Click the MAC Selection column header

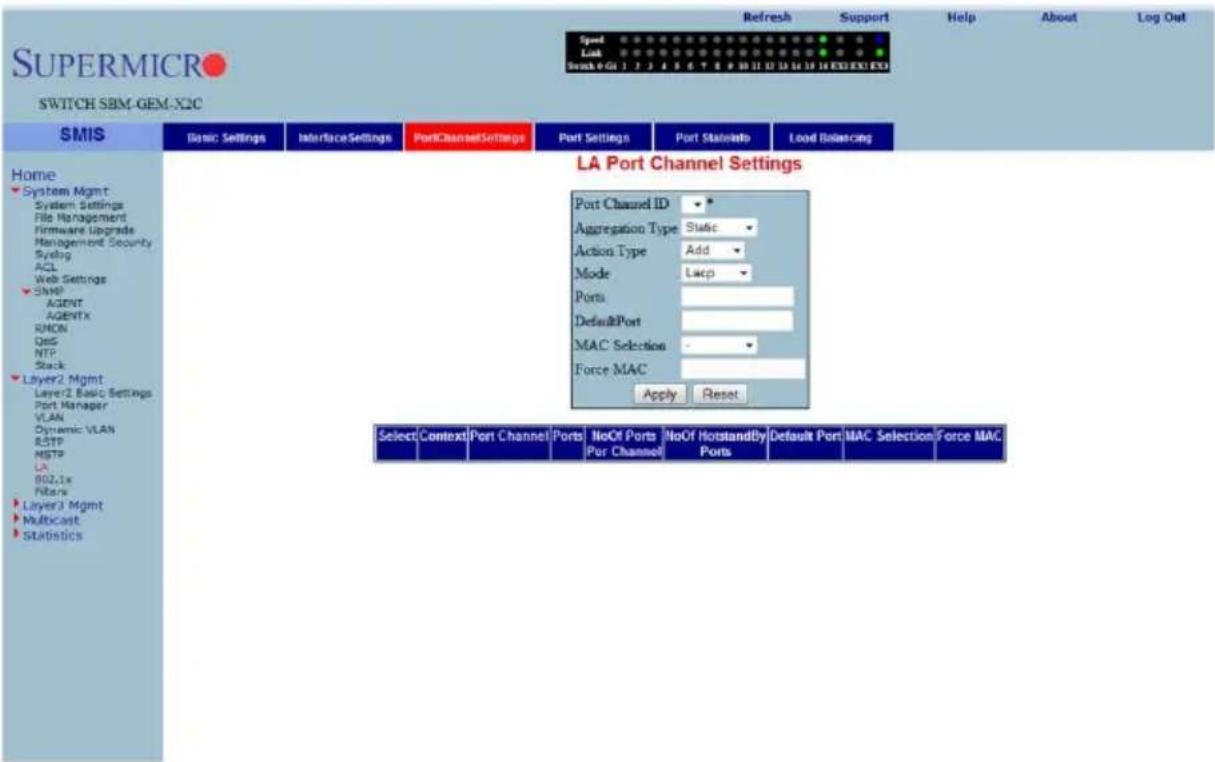click(888, 444)
